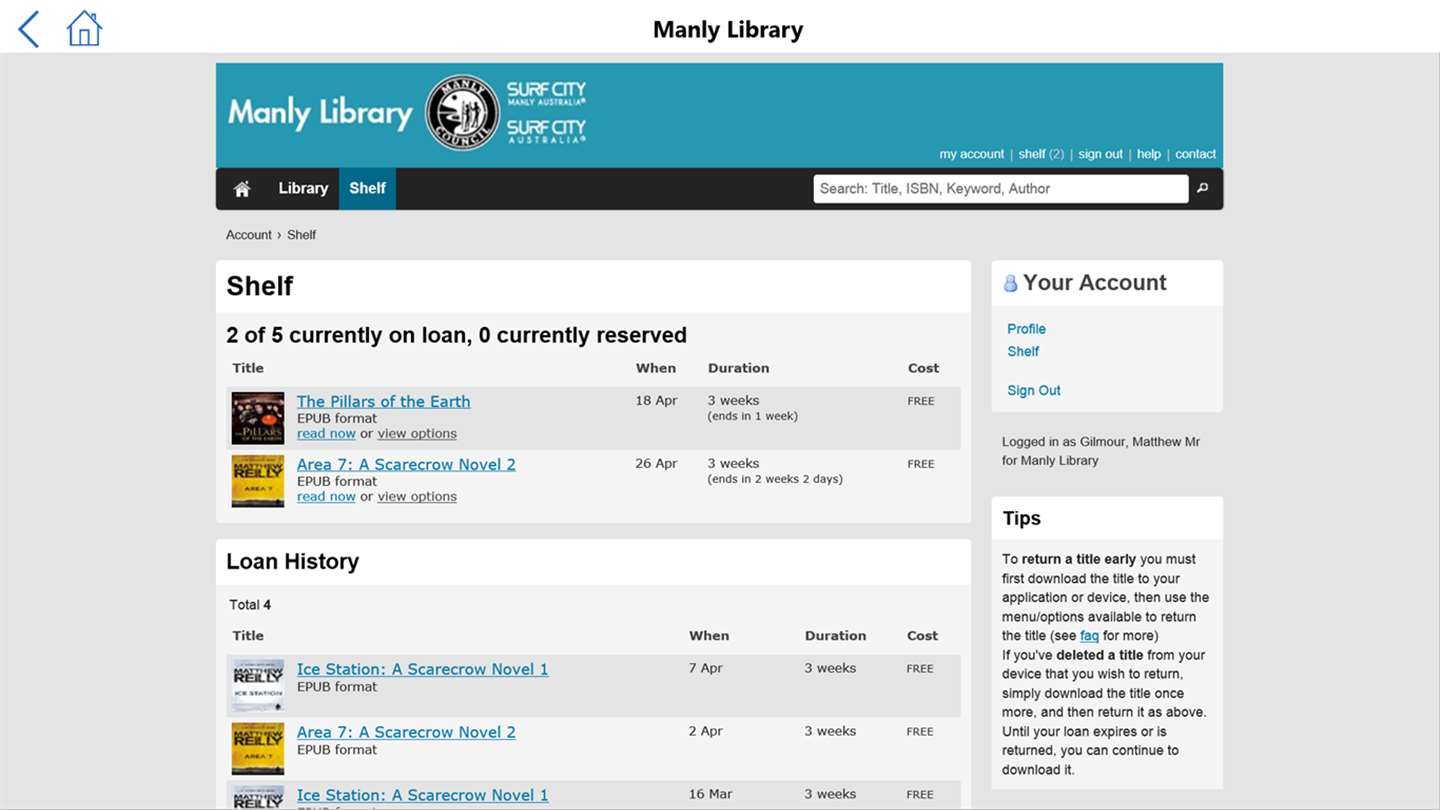Click view options for on-loan Area 7

(x=417, y=496)
